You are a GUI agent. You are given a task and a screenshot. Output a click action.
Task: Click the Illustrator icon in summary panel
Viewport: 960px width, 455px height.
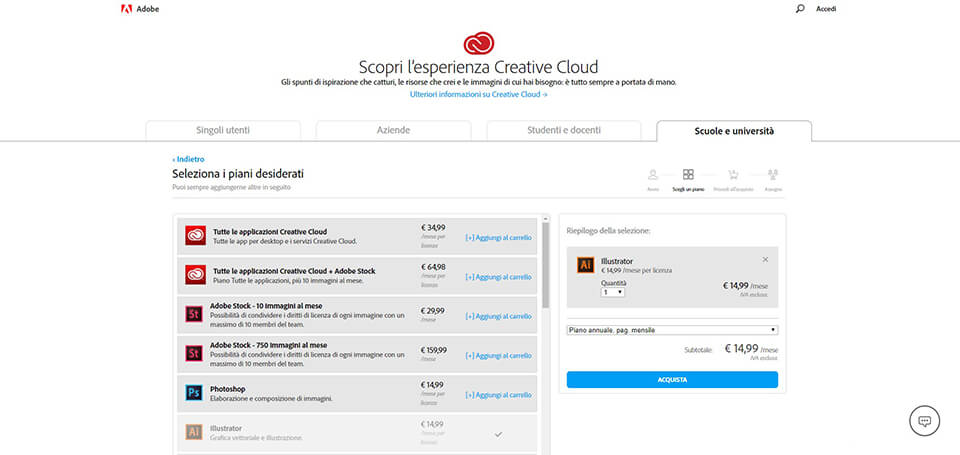(585, 265)
